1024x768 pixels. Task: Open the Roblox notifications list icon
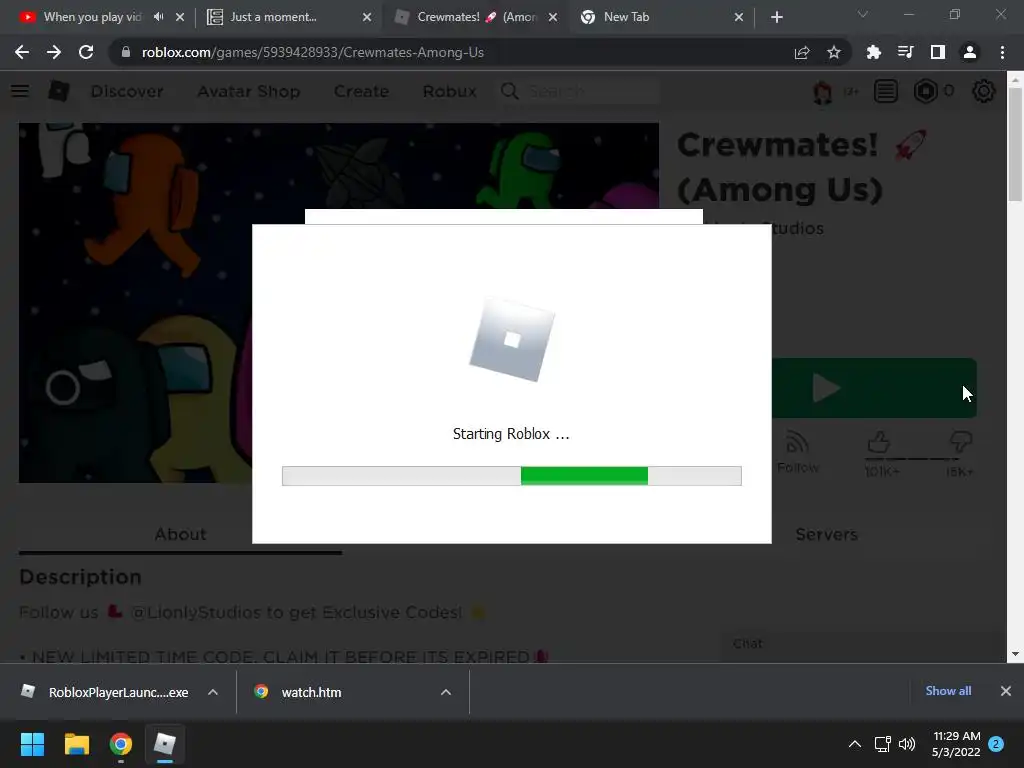886,91
